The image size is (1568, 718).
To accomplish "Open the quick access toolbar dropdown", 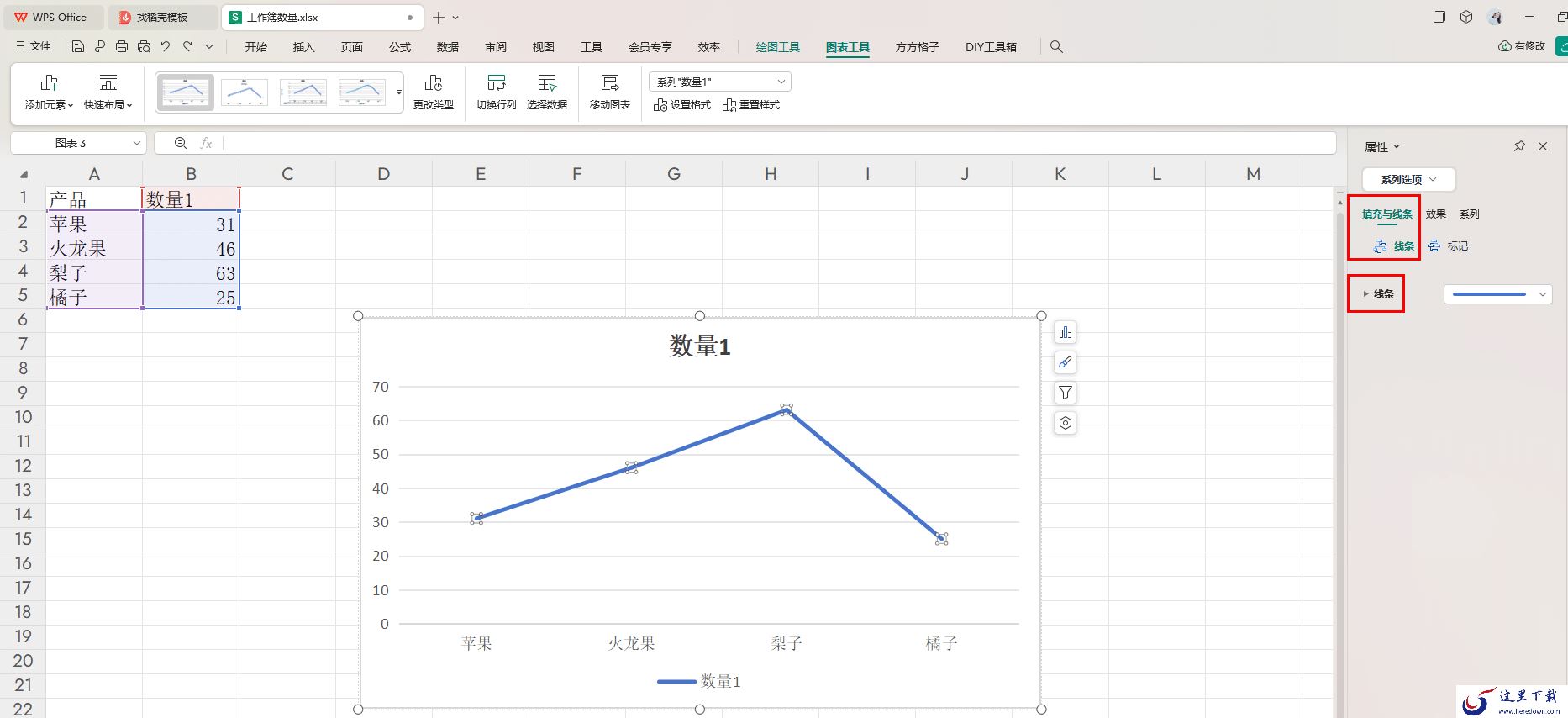I will point(209,47).
